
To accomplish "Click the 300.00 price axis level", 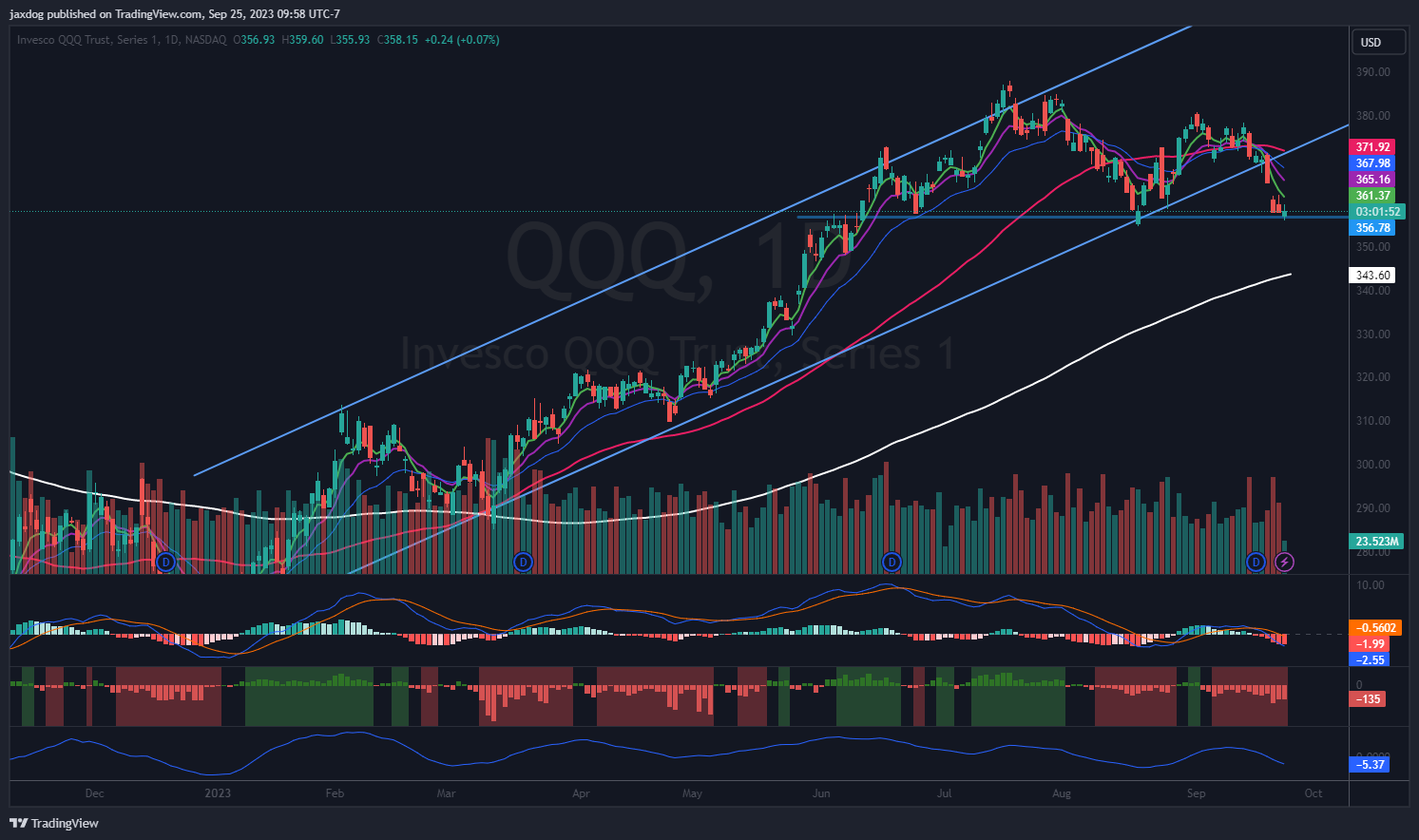I will (x=1372, y=465).
